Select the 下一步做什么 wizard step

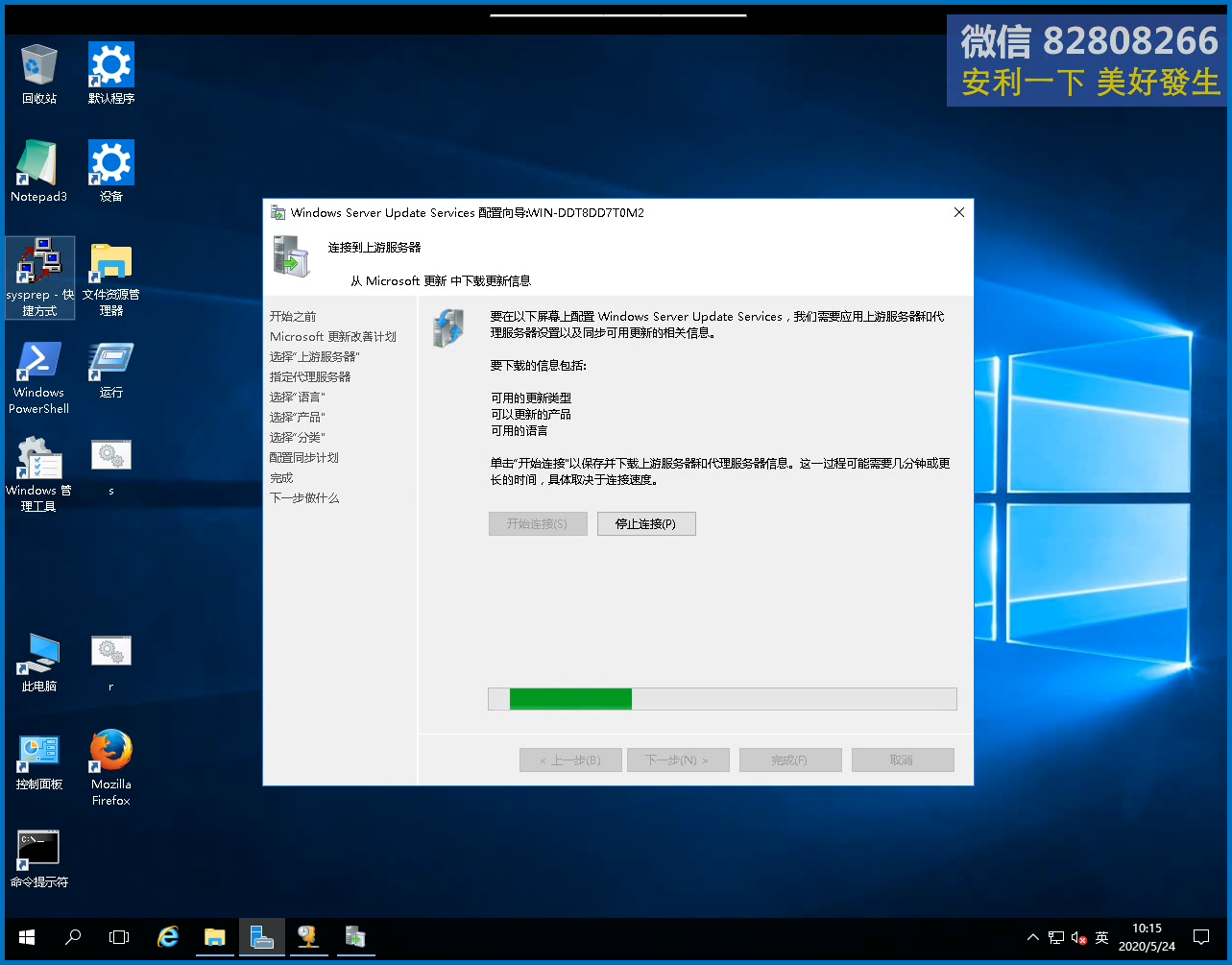click(304, 497)
